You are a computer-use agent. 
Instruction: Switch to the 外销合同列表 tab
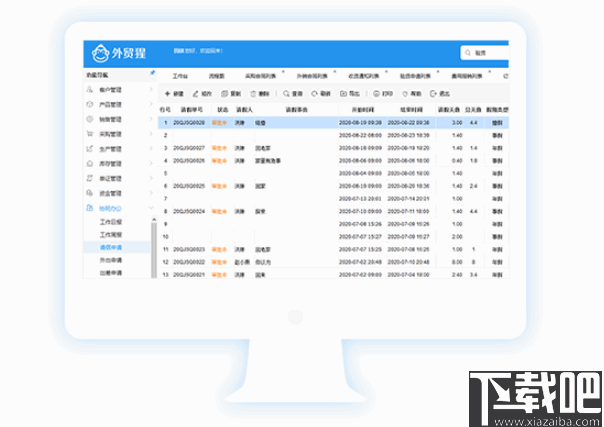tap(312, 76)
